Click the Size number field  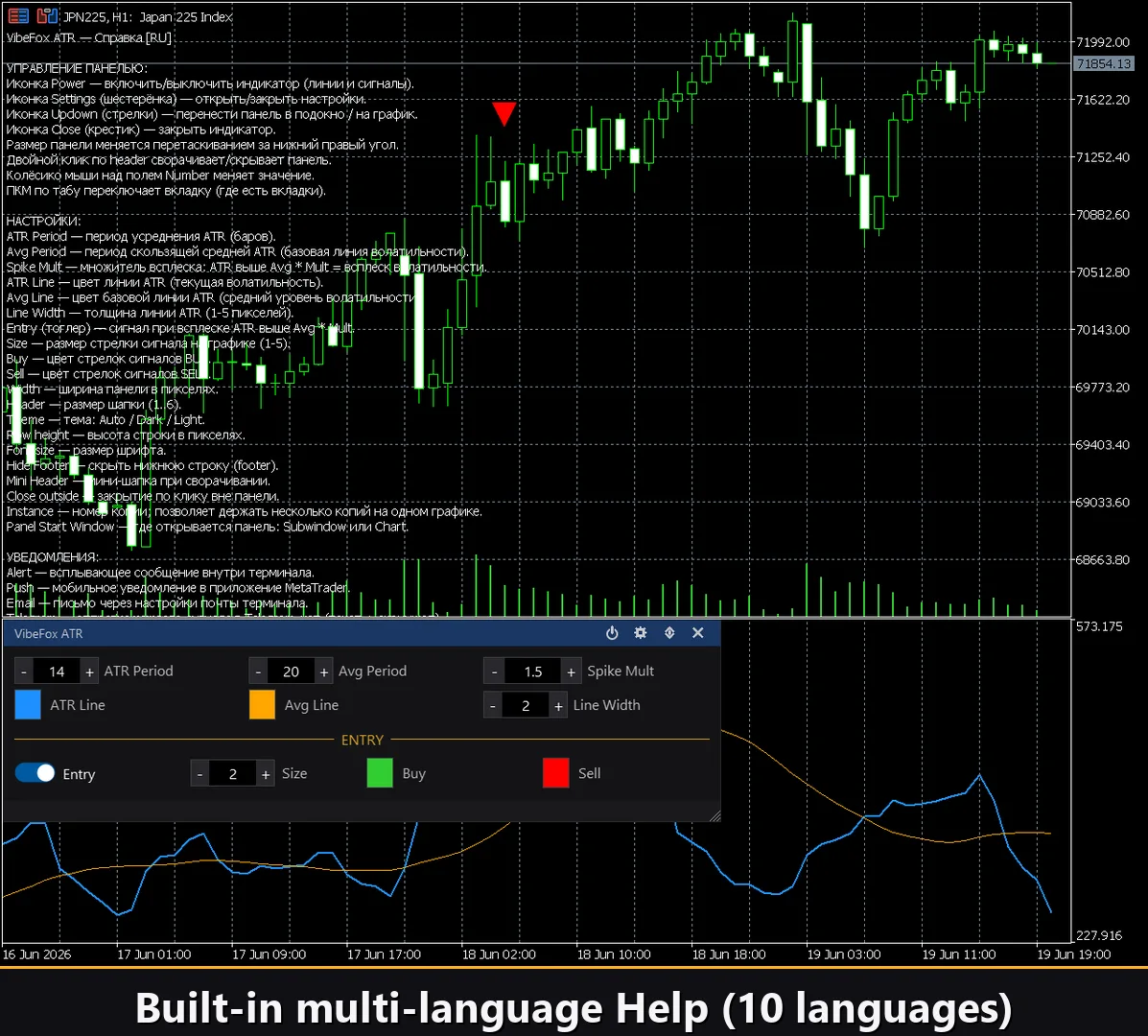coord(233,774)
